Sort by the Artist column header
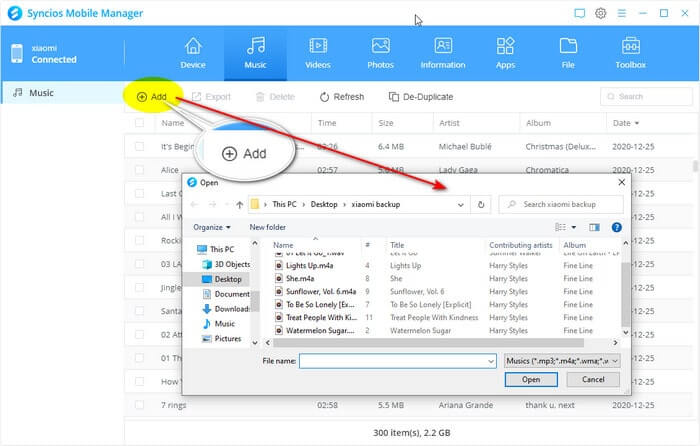700x446 pixels. tap(449, 123)
